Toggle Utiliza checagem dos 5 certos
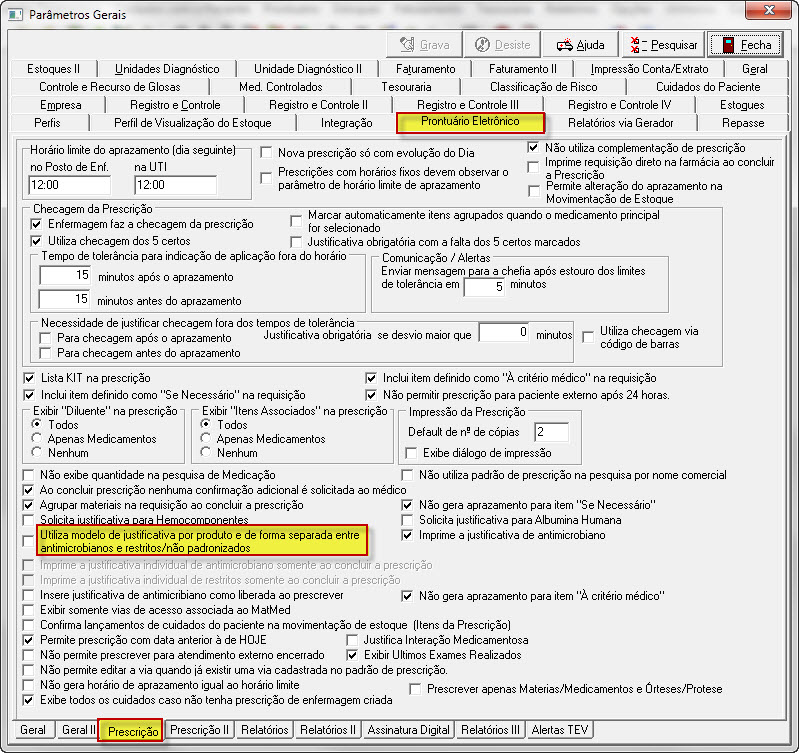Screen dimensions: 799x753 coord(36,241)
